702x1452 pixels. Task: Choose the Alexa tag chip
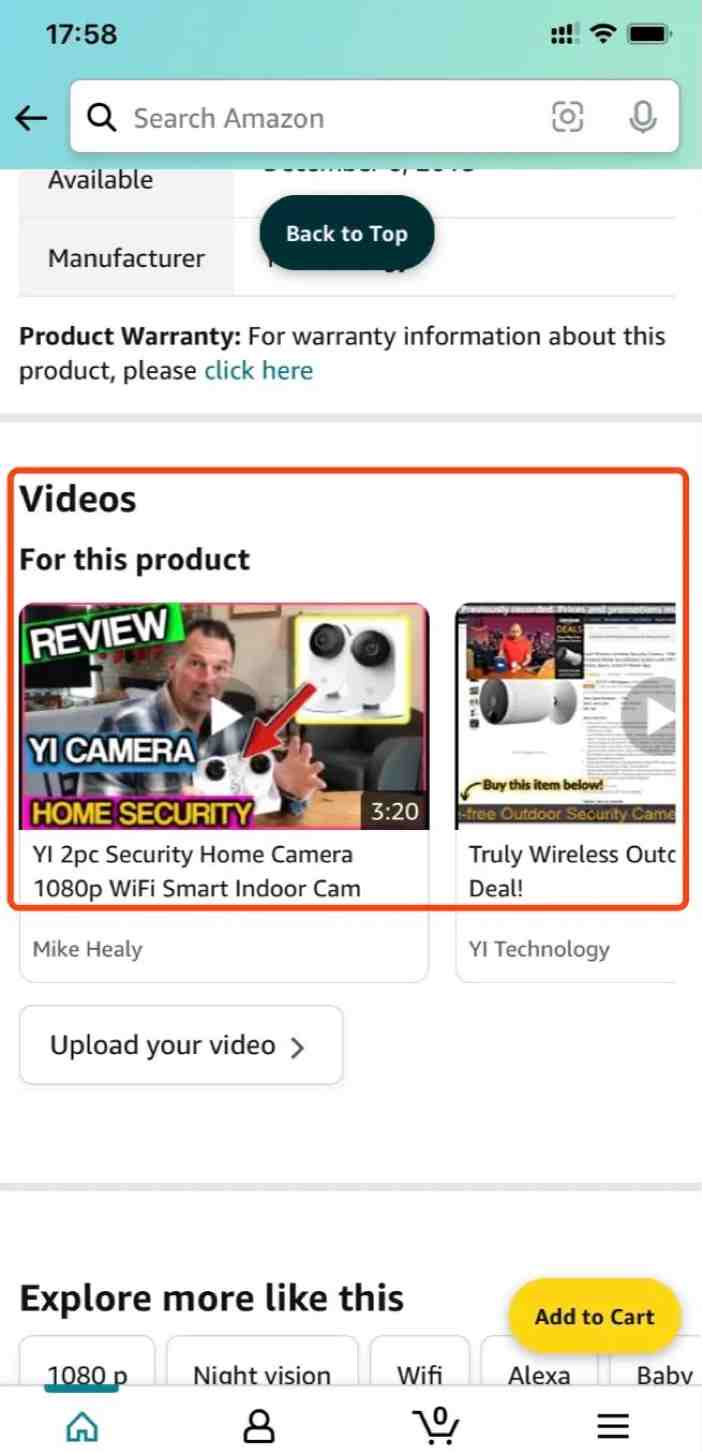click(539, 1372)
